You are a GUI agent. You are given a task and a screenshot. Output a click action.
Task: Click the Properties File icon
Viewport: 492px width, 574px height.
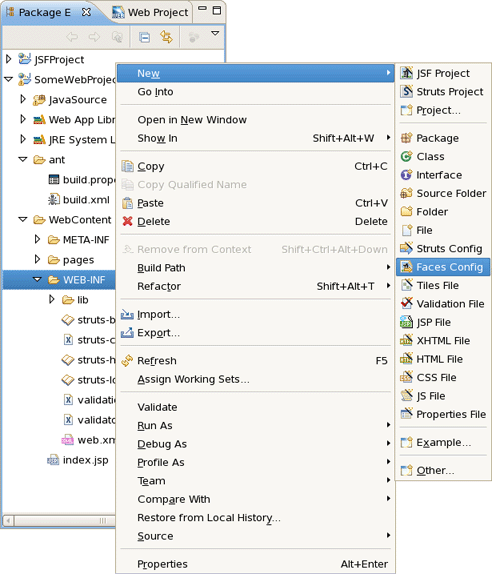click(x=406, y=414)
